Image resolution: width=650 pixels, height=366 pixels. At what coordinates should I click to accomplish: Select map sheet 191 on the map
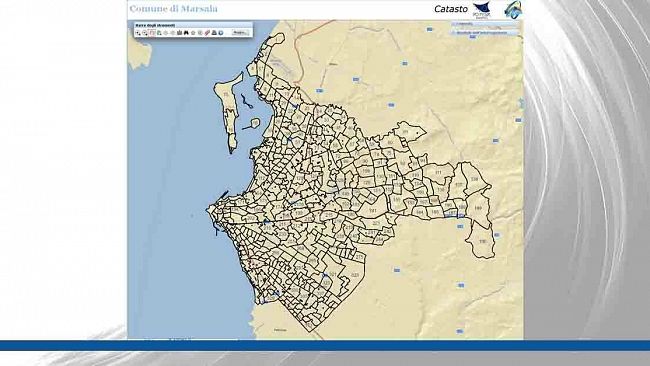tap(372, 211)
